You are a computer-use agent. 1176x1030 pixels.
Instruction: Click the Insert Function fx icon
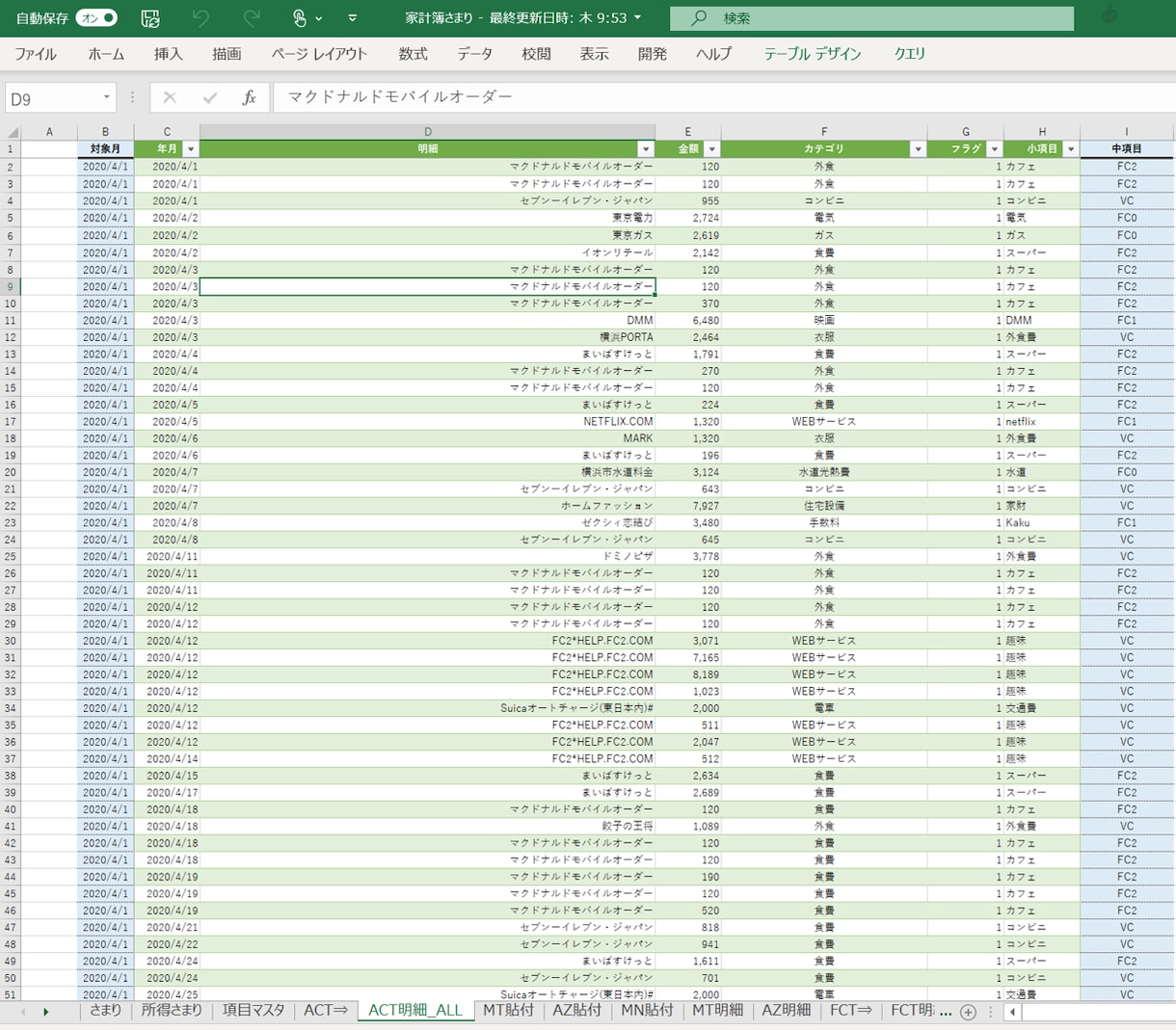coord(249,97)
